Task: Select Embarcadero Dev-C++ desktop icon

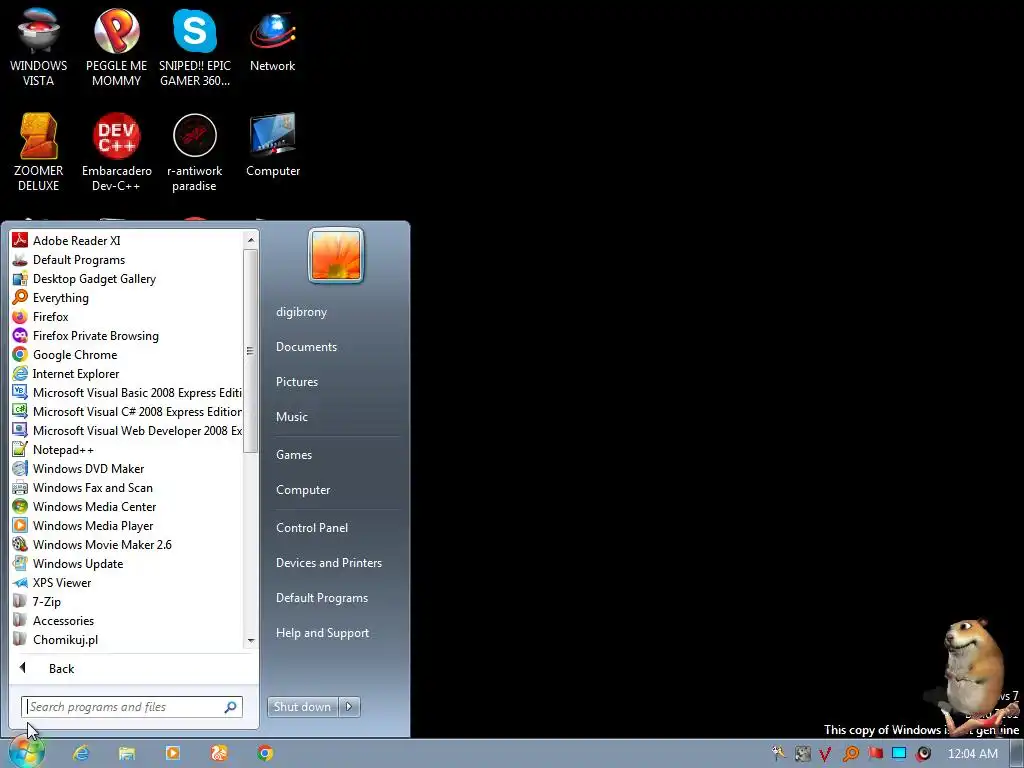Action: (116, 152)
